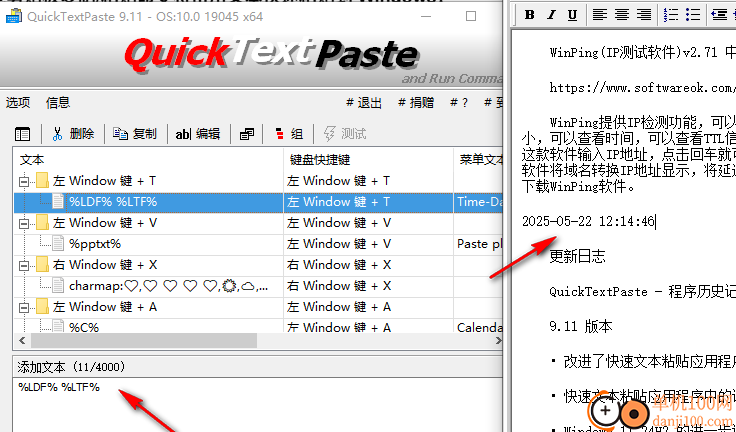The height and width of the screenshot is (432, 736).
Task: Click the folder icon of 左 Window 键 + V
Action: [x=43, y=223]
